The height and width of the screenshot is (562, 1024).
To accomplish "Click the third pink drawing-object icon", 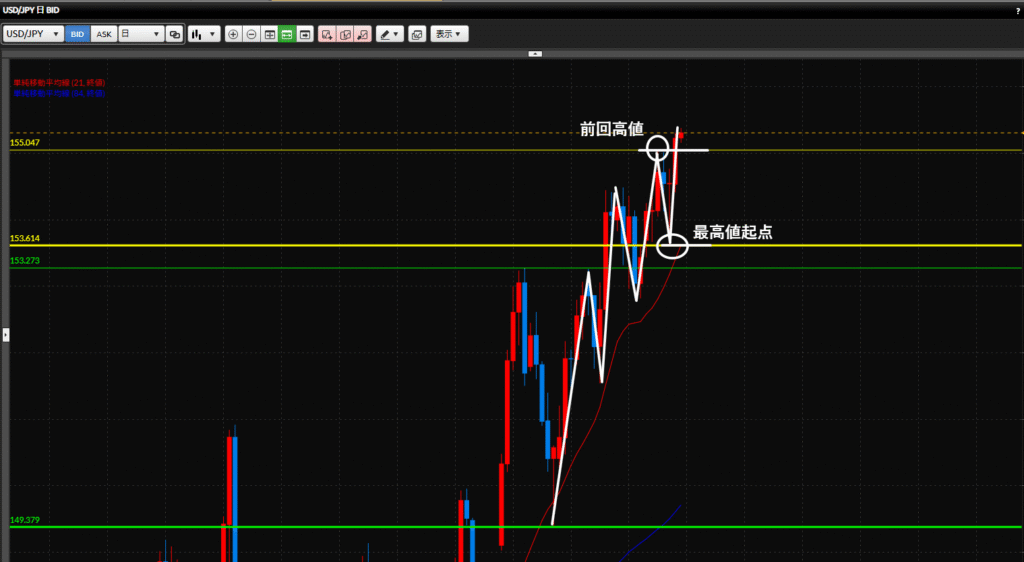I will [363, 34].
